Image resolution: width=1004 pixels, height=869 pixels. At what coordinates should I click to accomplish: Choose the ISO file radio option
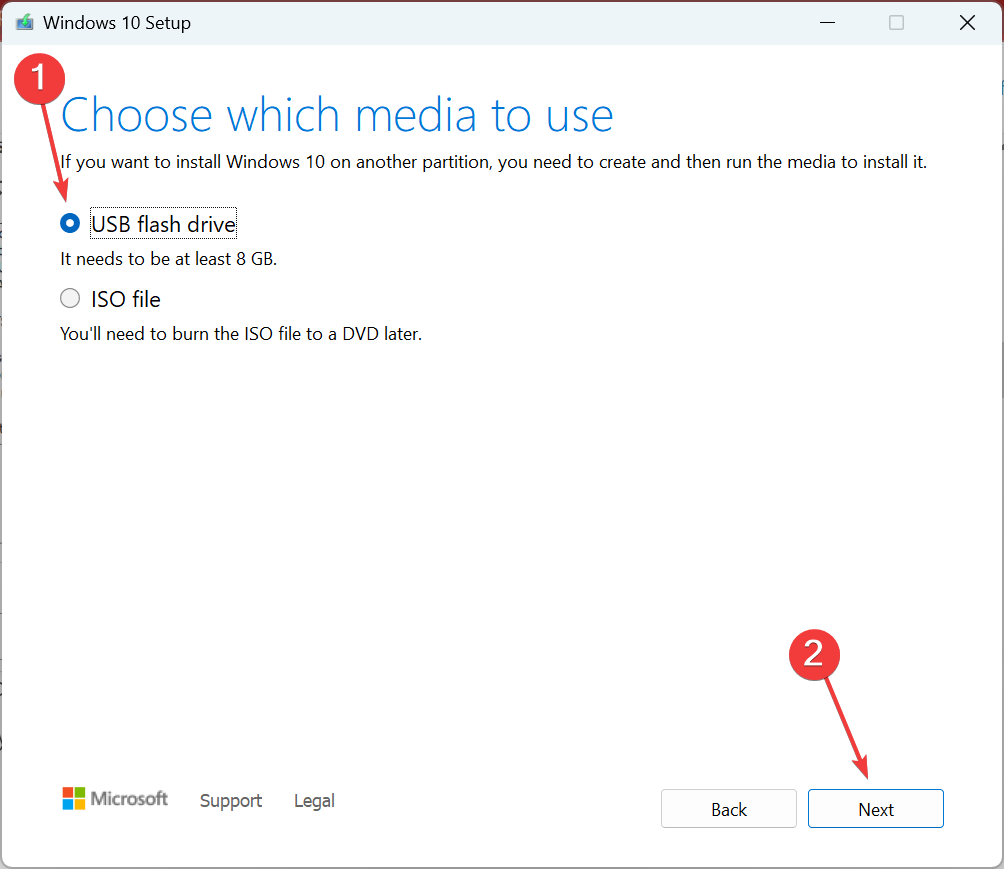tap(70, 298)
